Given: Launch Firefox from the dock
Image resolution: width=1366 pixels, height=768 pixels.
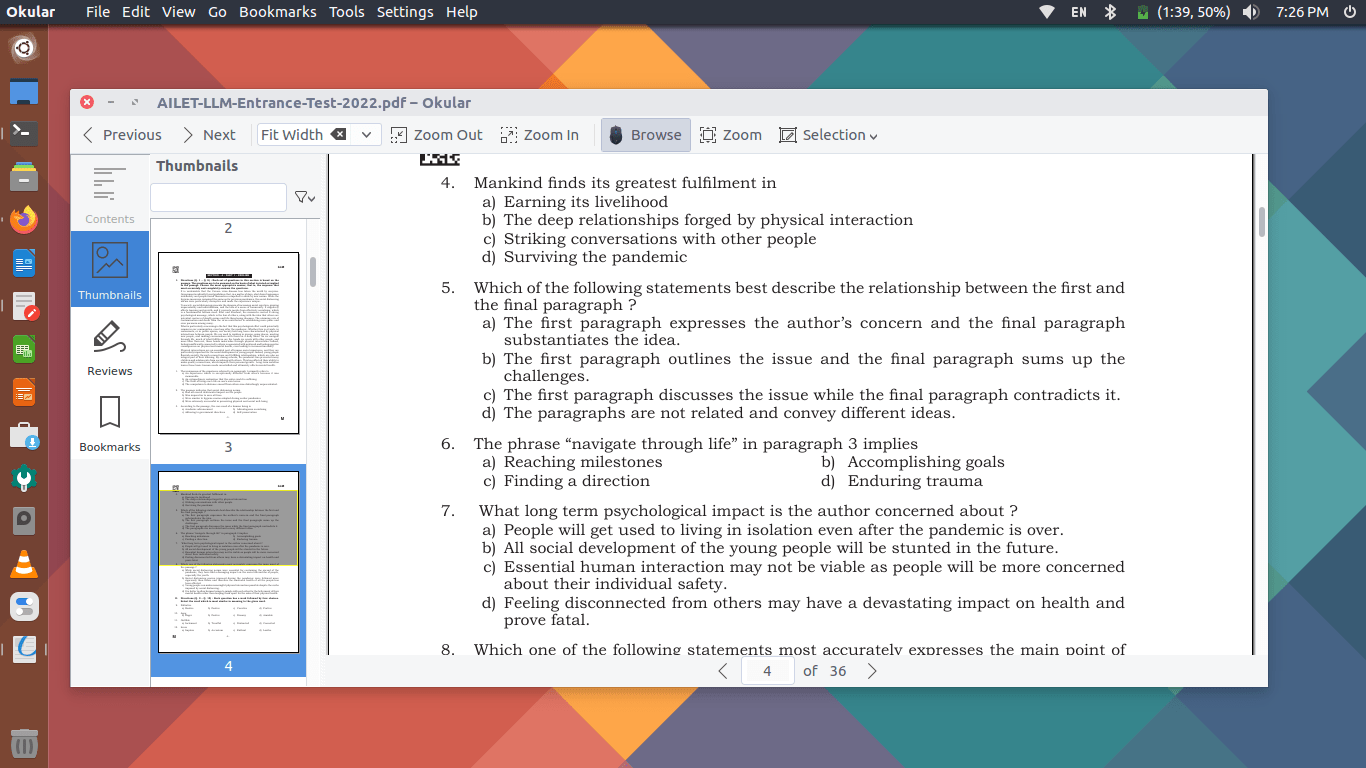Looking at the screenshot, I should (x=24, y=219).
